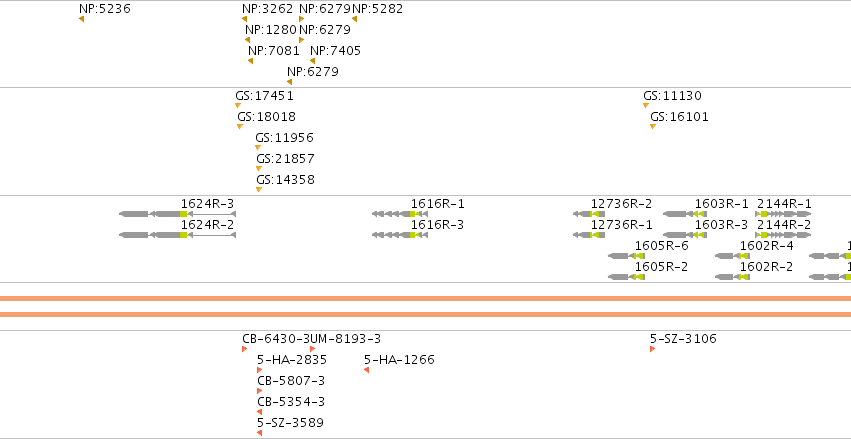
Task: Open the CB-5807-3 feature label
Action: [291, 381]
